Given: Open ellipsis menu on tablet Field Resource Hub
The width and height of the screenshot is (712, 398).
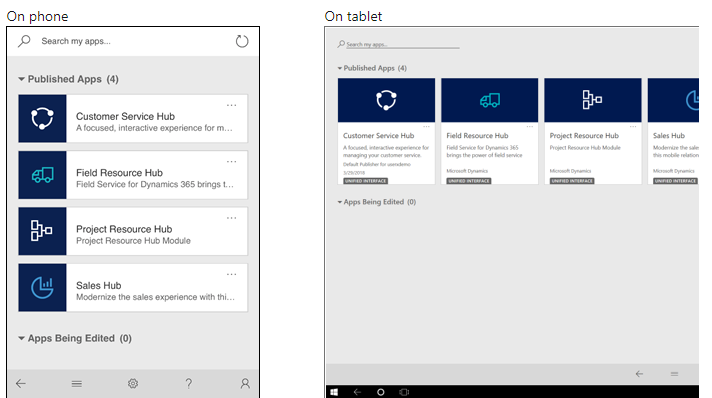Looking at the screenshot, I should click(x=529, y=126).
